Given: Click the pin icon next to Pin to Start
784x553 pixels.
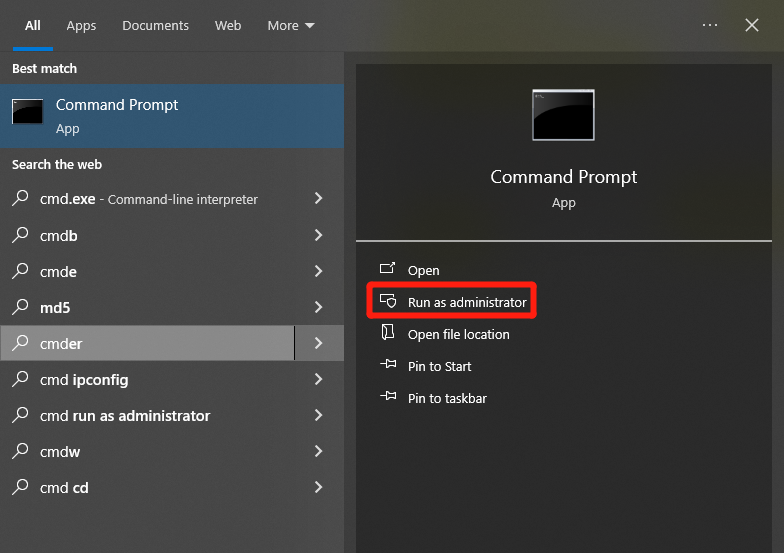Looking at the screenshot, I should (388, 364).
